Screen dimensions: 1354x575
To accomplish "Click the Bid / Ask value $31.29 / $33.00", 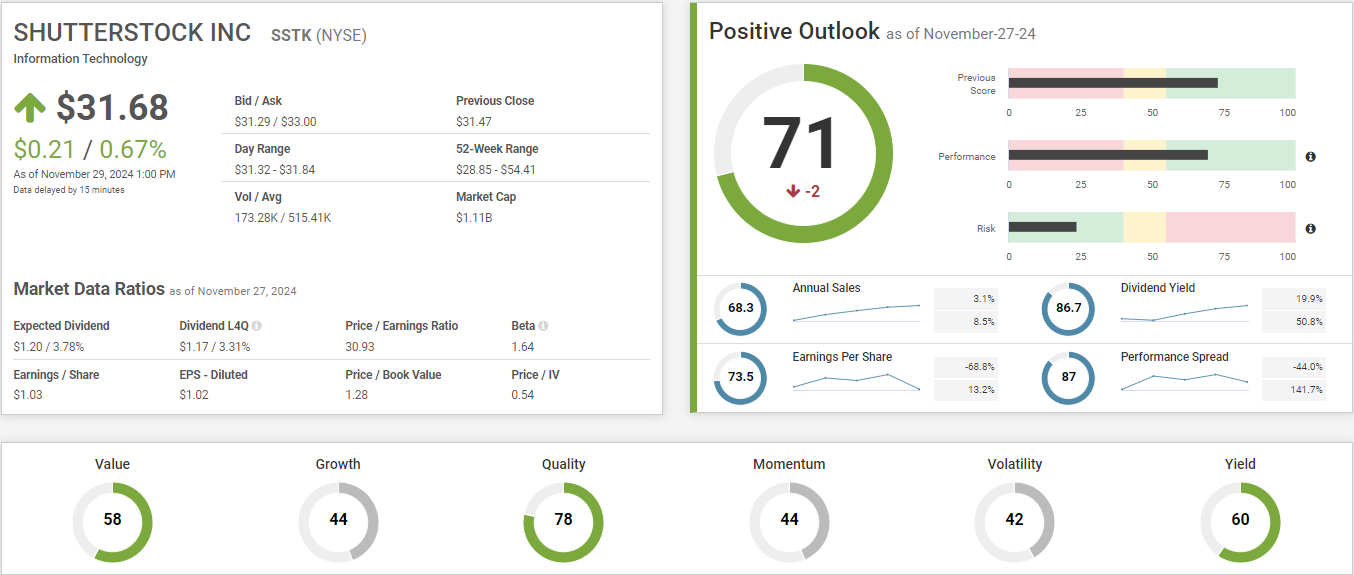I will (x=275, y=122).
